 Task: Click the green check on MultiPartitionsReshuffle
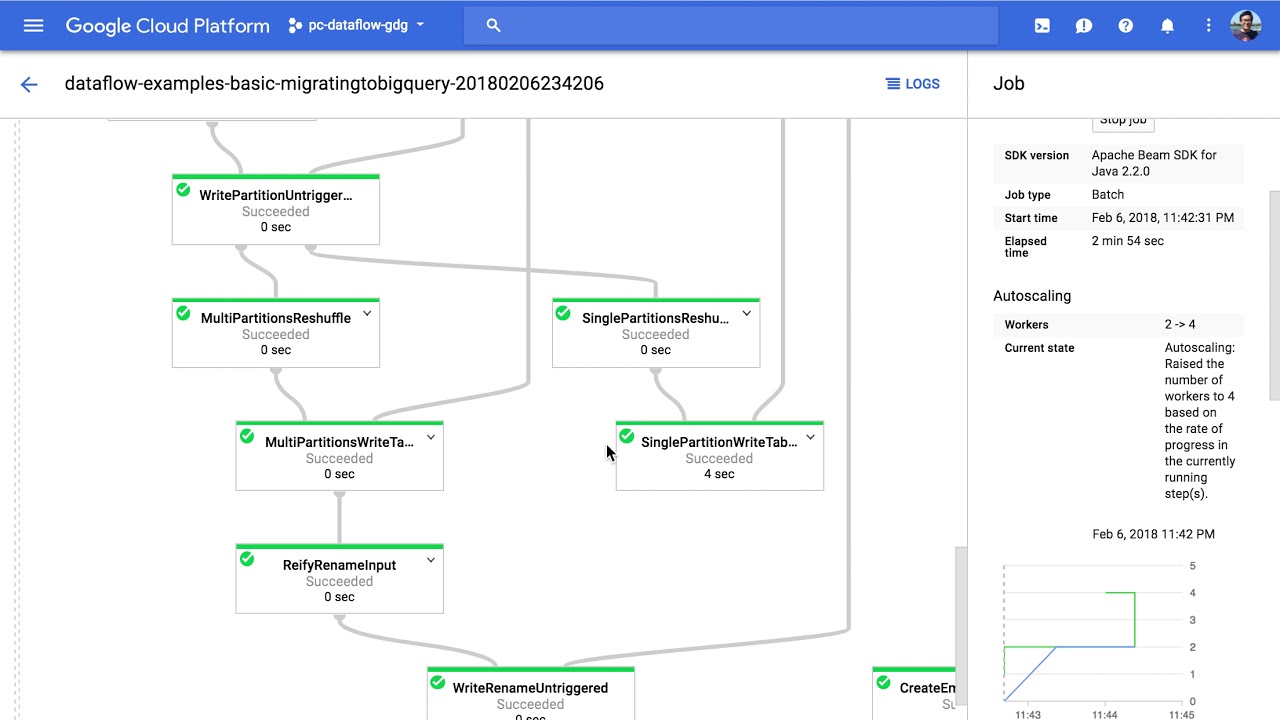(183, 313)
